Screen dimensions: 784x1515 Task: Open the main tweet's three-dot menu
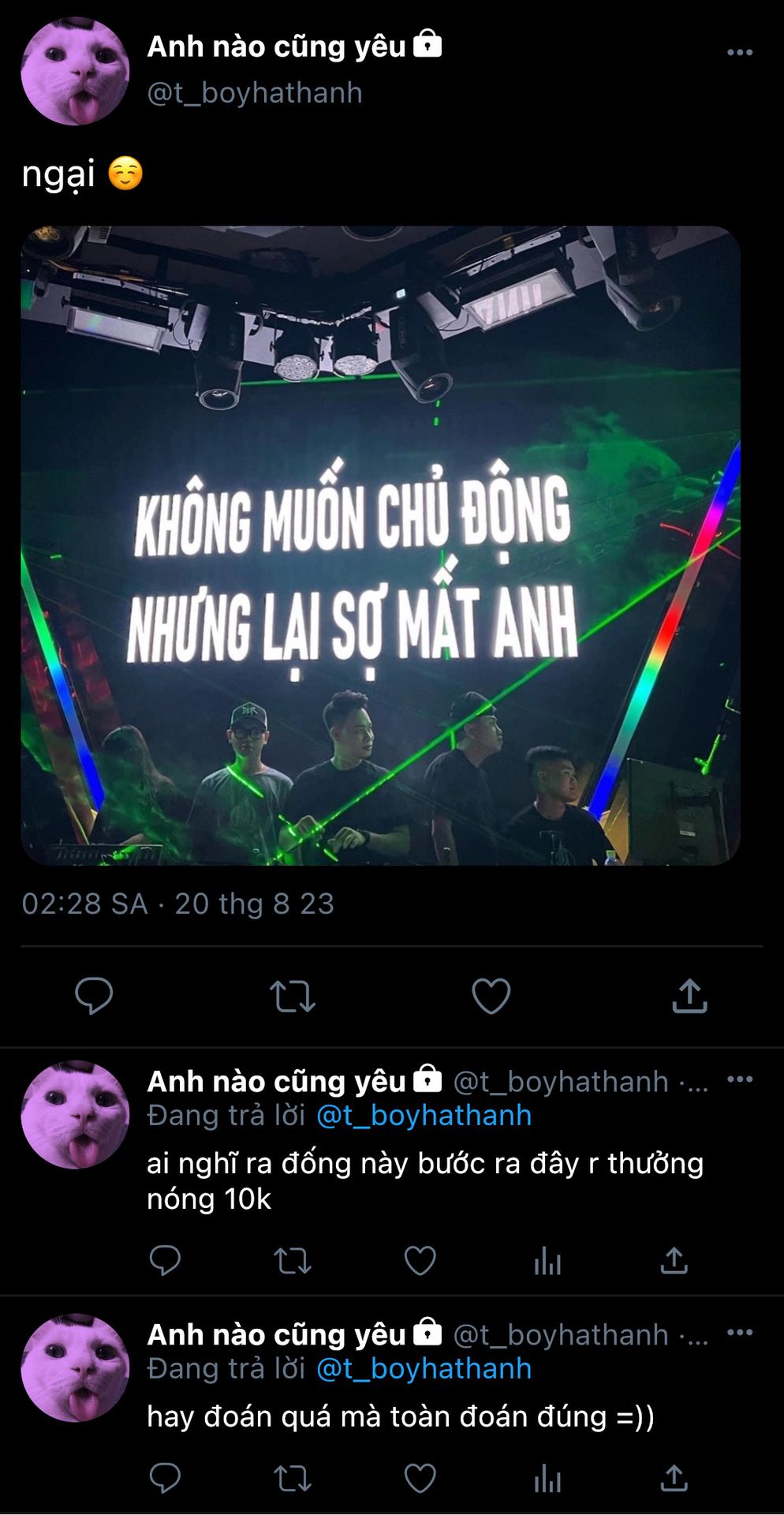click(740, 52)
